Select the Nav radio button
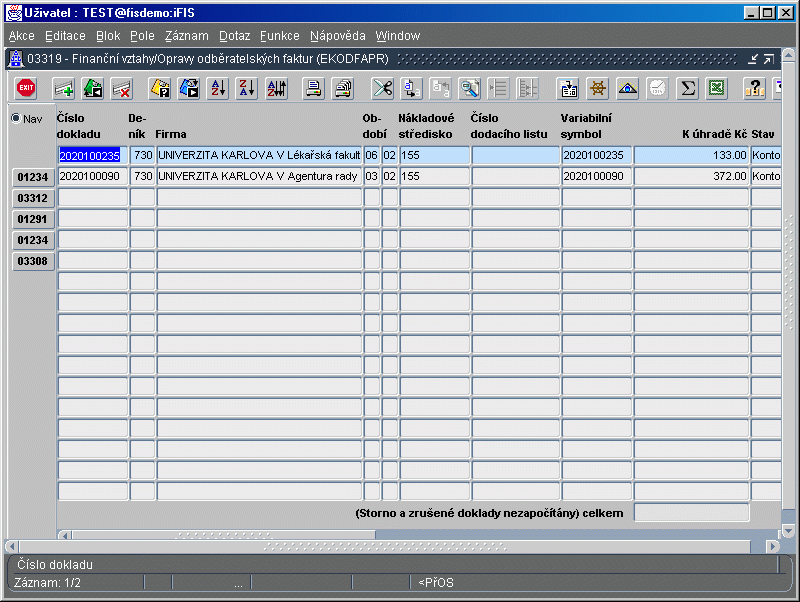Image resolution: width=800 pixels, height=602 pixels. (16, 118)
